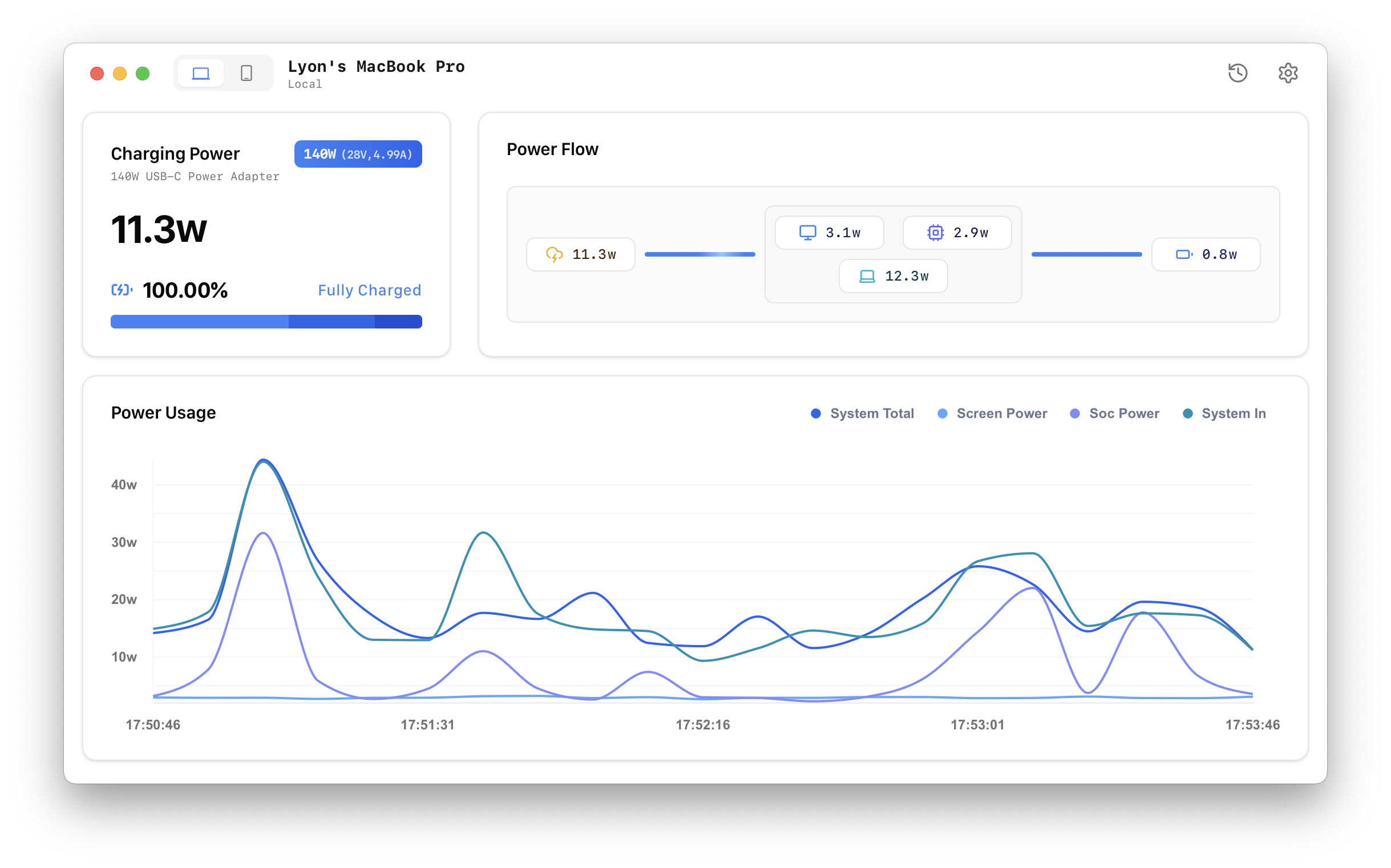This screenshot has width=1391, height=868.
Task: Click the battery icon beside 0.8w
Action: point(1184,254)
